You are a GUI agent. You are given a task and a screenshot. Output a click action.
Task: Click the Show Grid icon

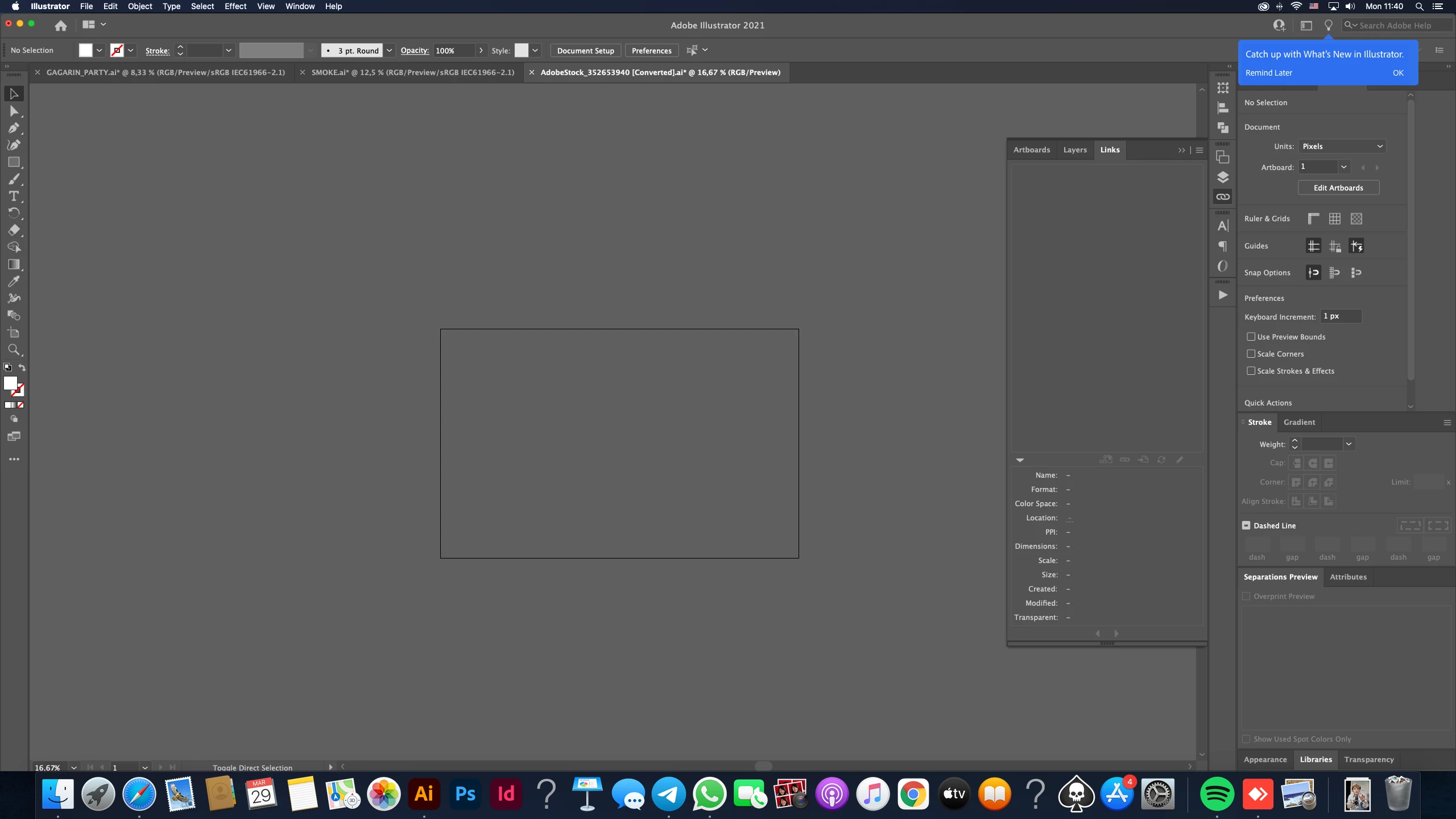pyautogui.click(x=1335, y=219)
